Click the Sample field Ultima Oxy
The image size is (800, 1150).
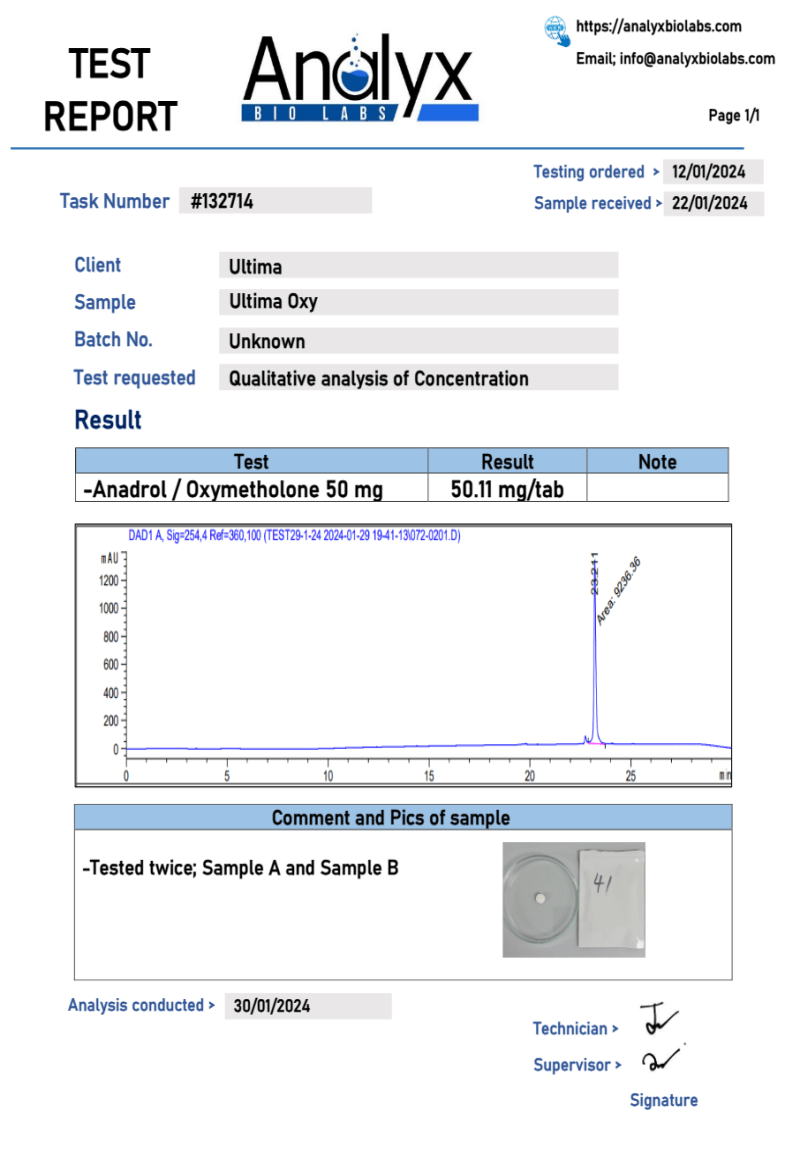point(418,302)
